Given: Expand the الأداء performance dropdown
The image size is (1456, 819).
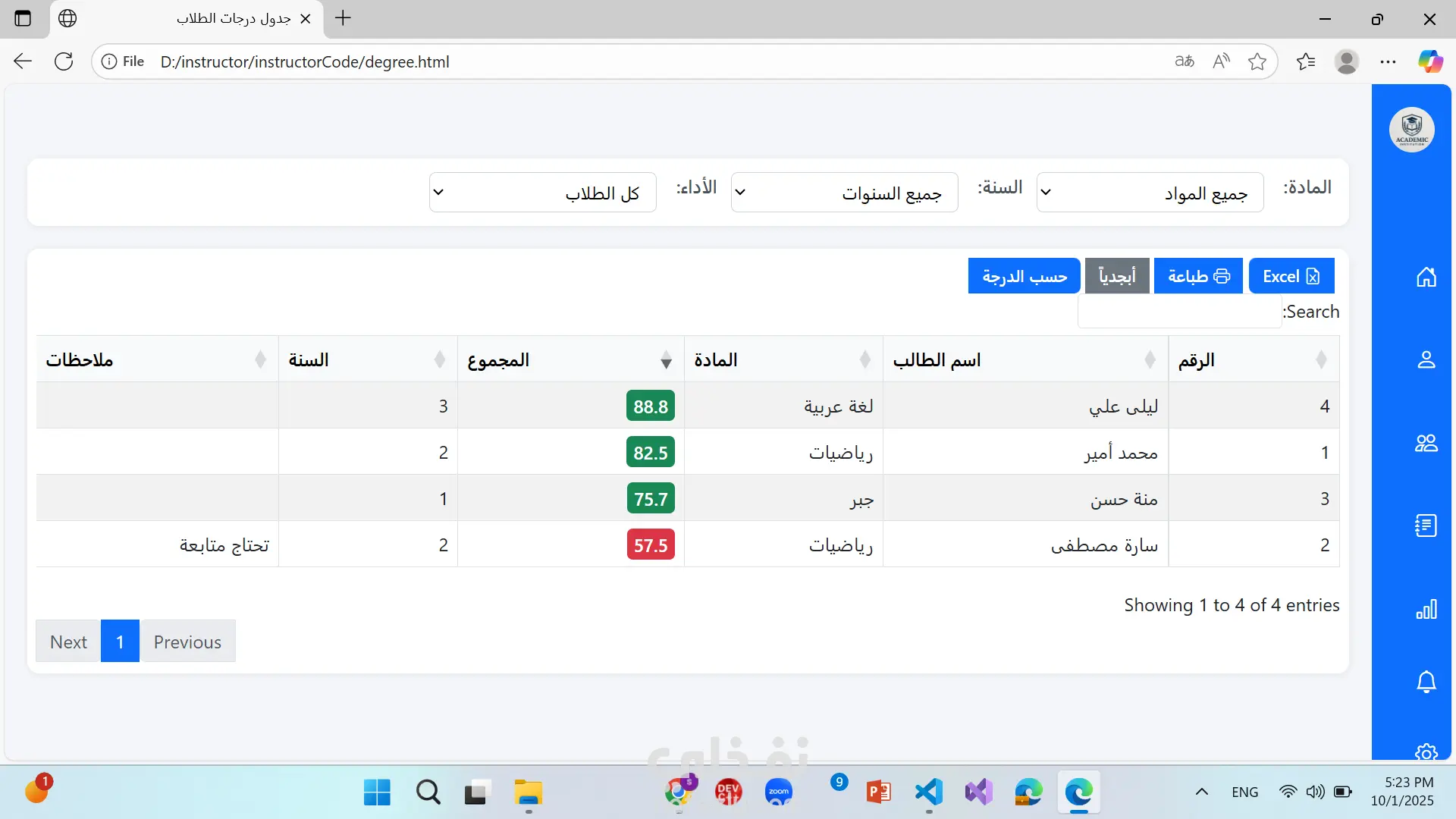Looking at the screenshot, I should 542,193.
